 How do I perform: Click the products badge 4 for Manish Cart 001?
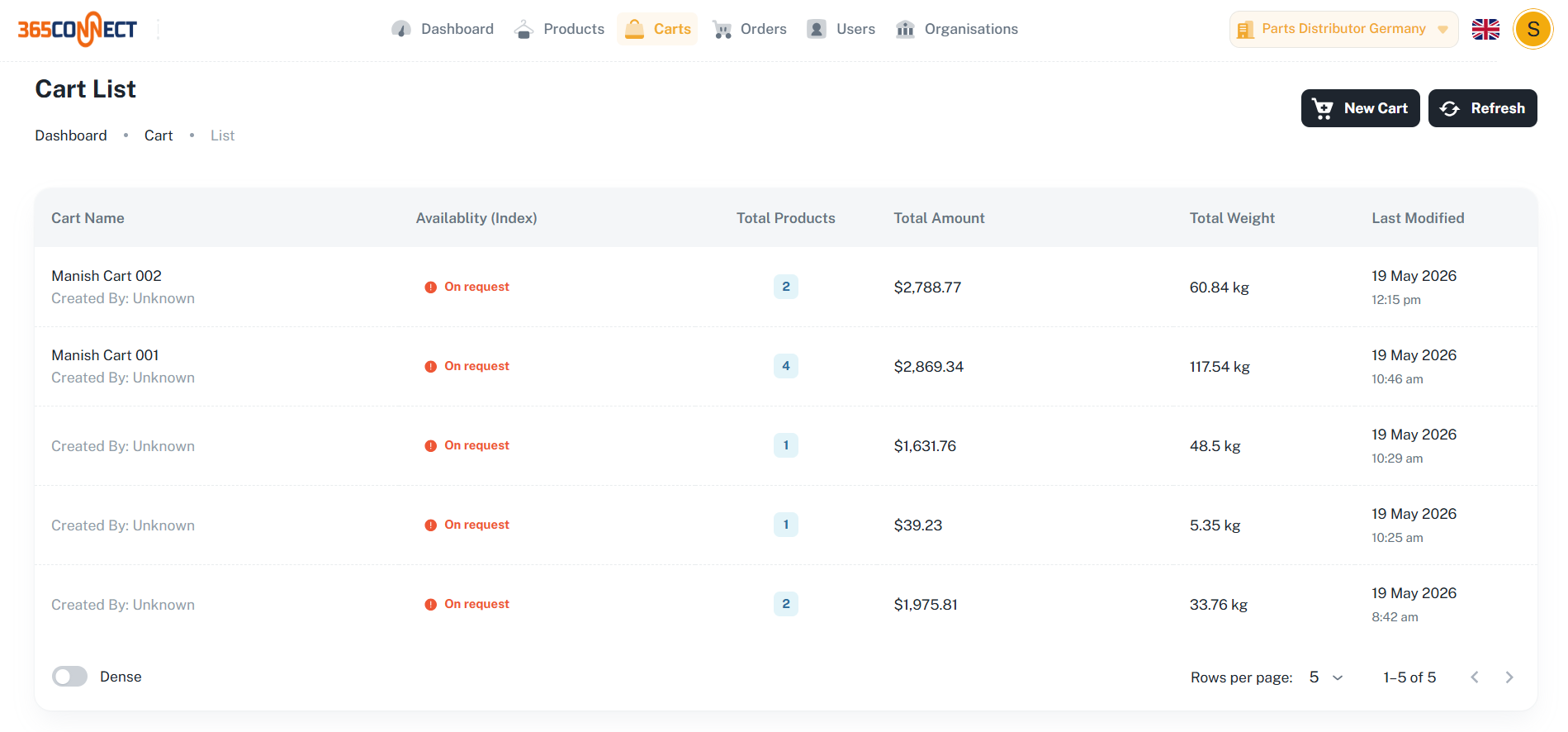click(786, 366)
